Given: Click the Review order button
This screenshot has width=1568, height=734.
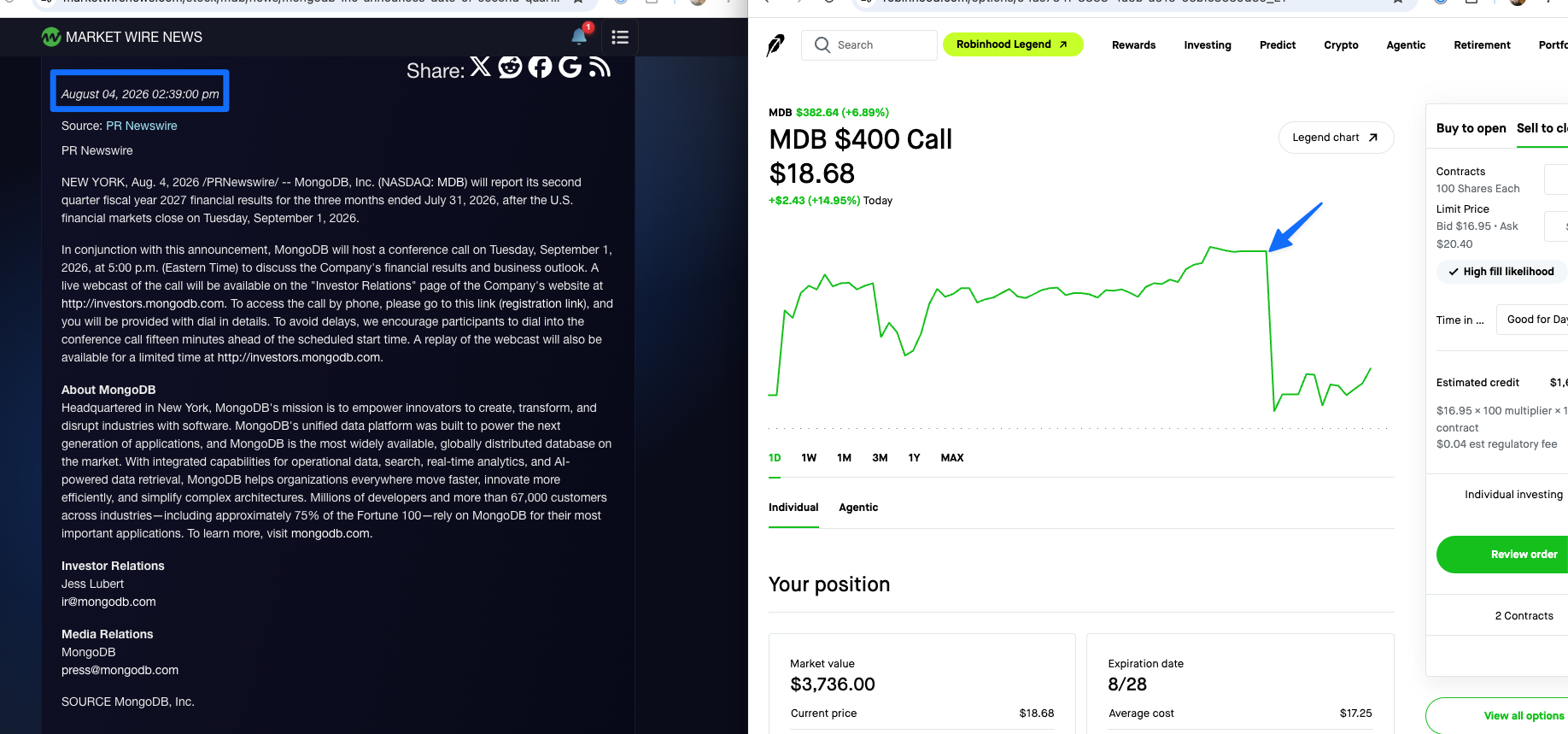Looking at the screenshot, I should coord(1524,555).
